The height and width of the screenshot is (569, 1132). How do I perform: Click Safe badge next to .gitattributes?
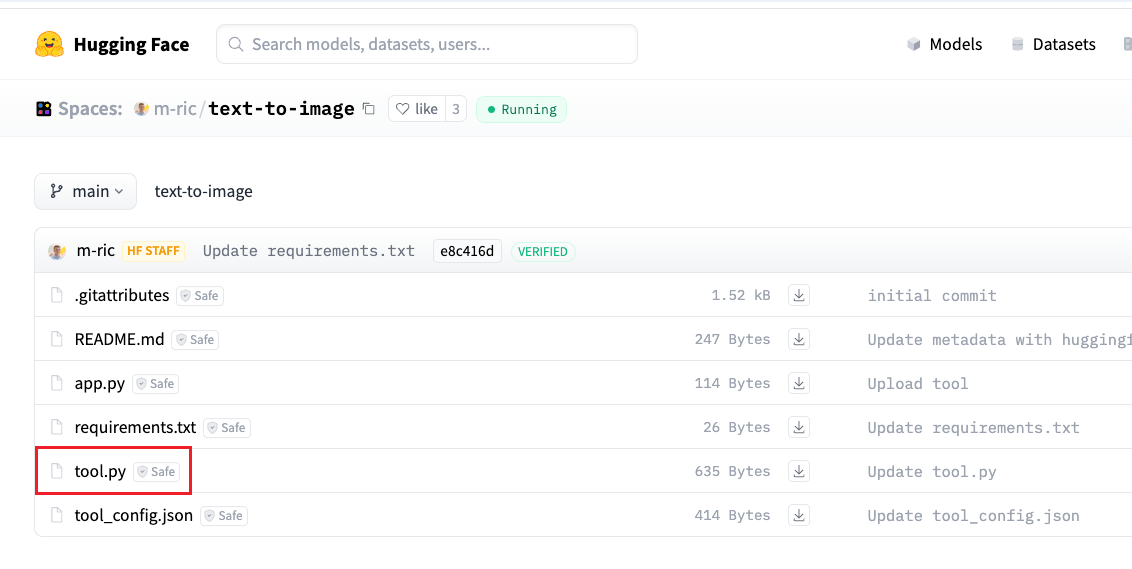[200, 295]
